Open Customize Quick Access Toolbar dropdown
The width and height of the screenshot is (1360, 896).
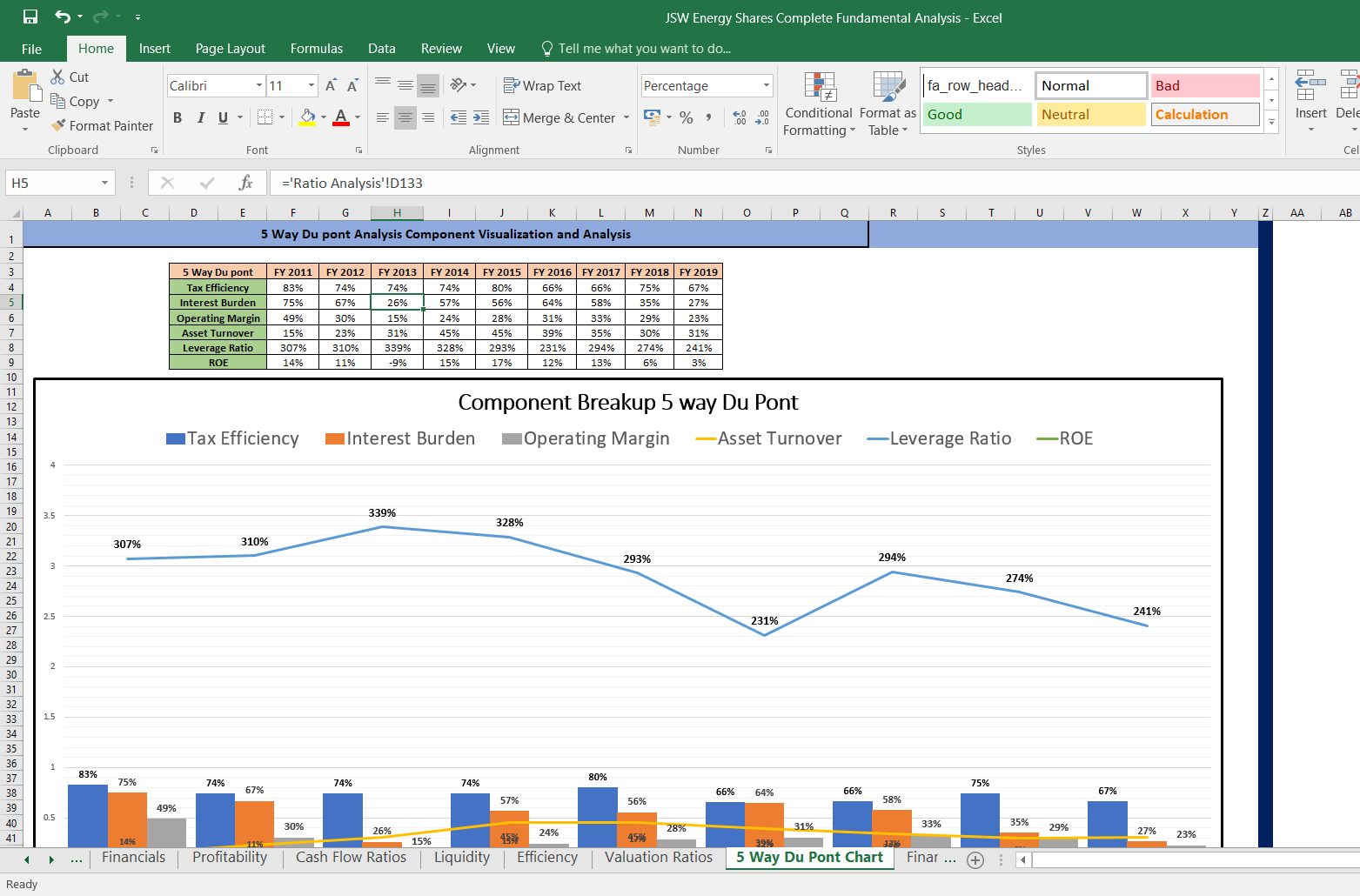(x=137, y=17)
